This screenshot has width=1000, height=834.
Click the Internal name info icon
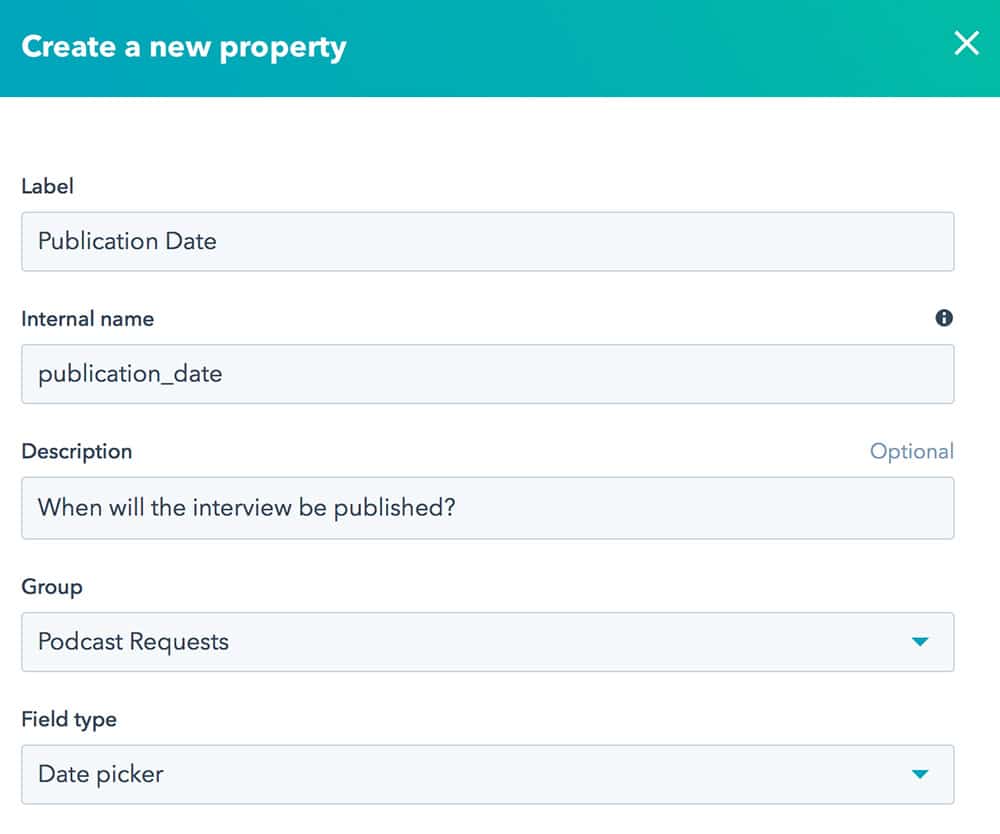[x=944, y=318]
